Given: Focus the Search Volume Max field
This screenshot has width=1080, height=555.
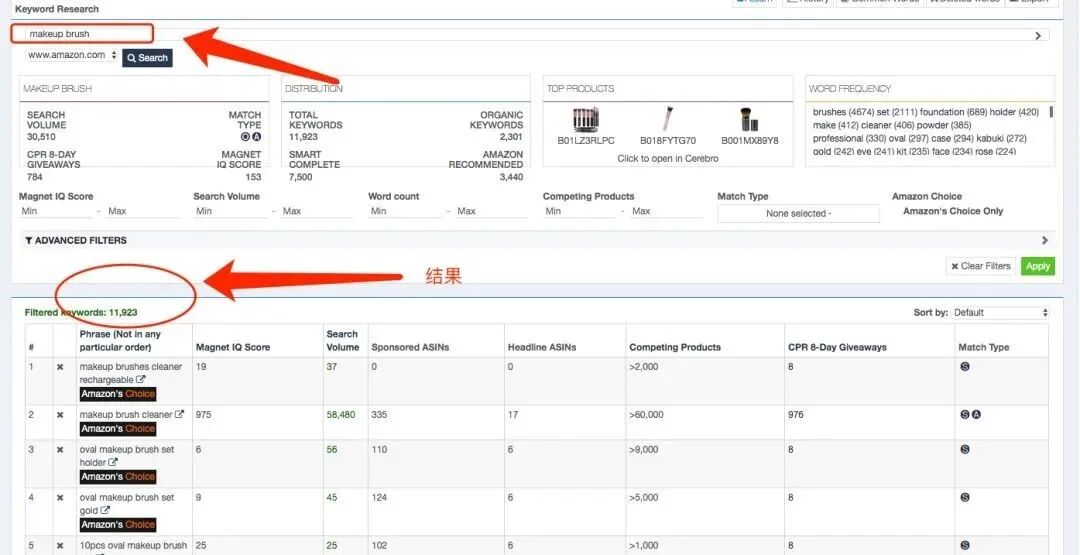Looking at the screenshot, I should pyautogui.click(x=318, y=211).
